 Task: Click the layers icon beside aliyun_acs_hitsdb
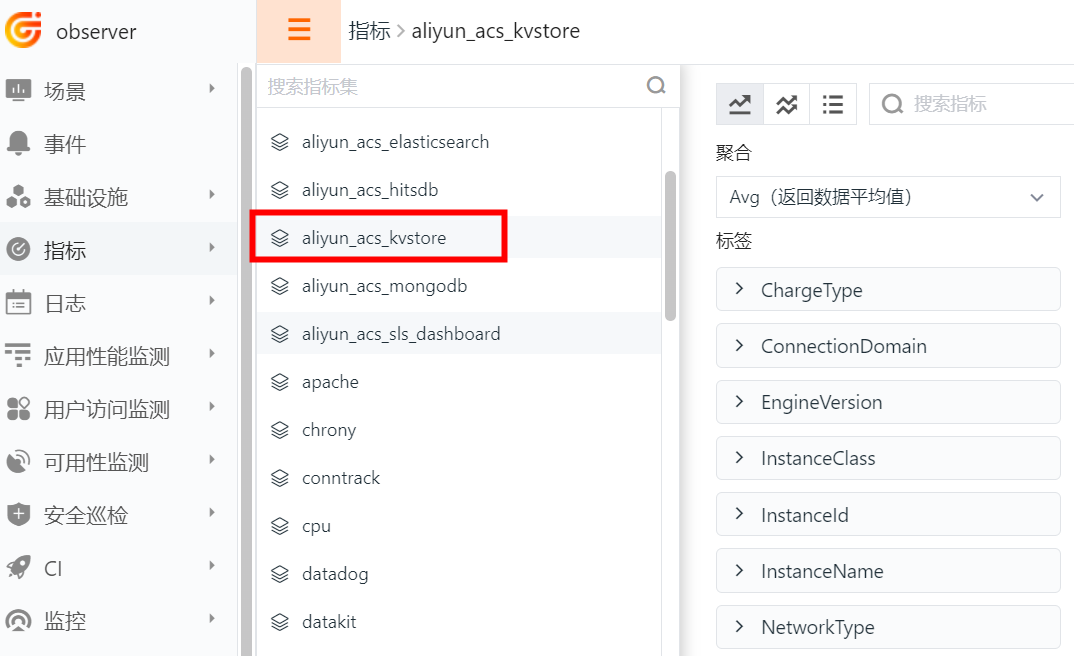[x=279, y=190]
